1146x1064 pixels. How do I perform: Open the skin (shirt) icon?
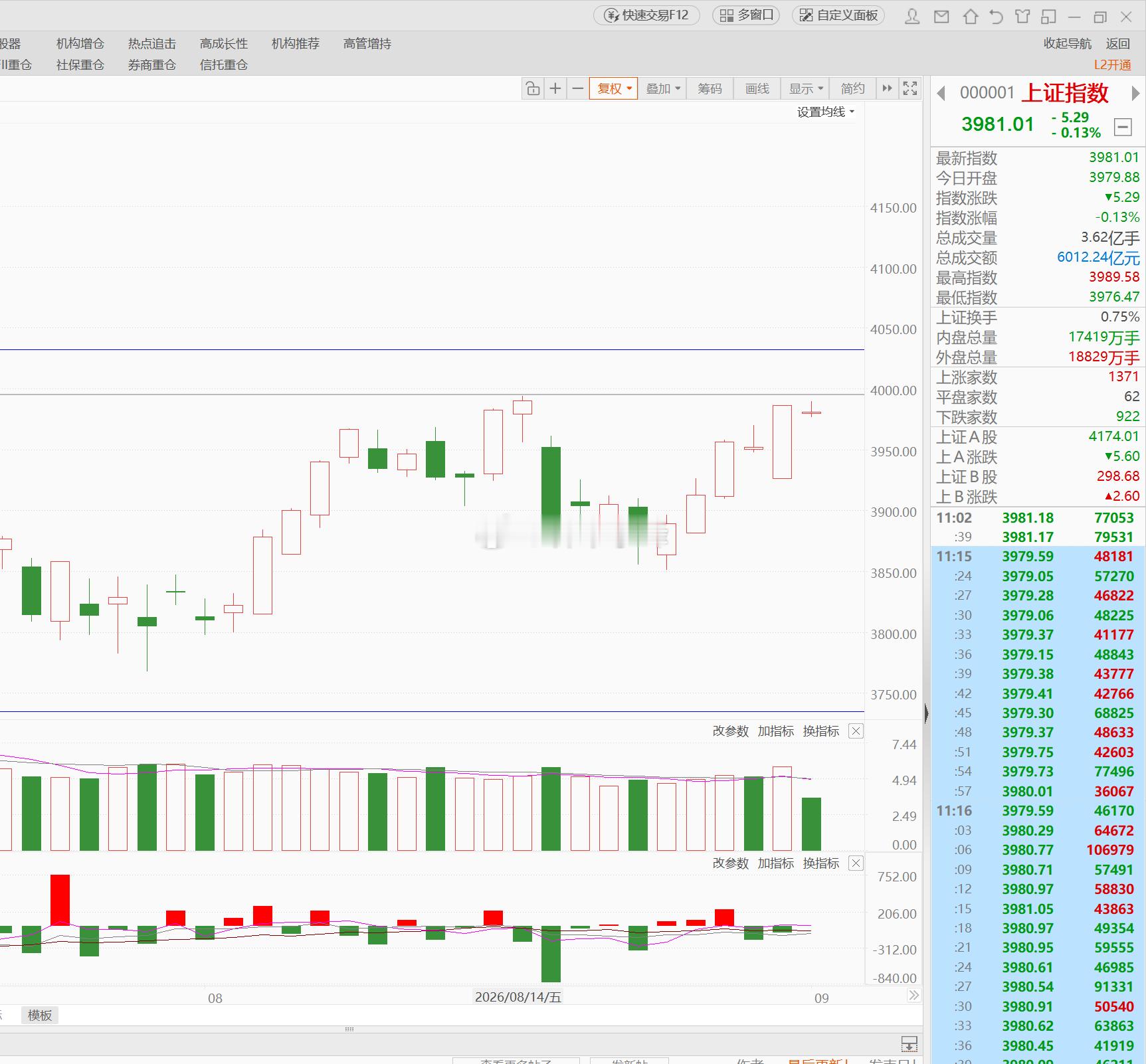(x=1022, y=16)
